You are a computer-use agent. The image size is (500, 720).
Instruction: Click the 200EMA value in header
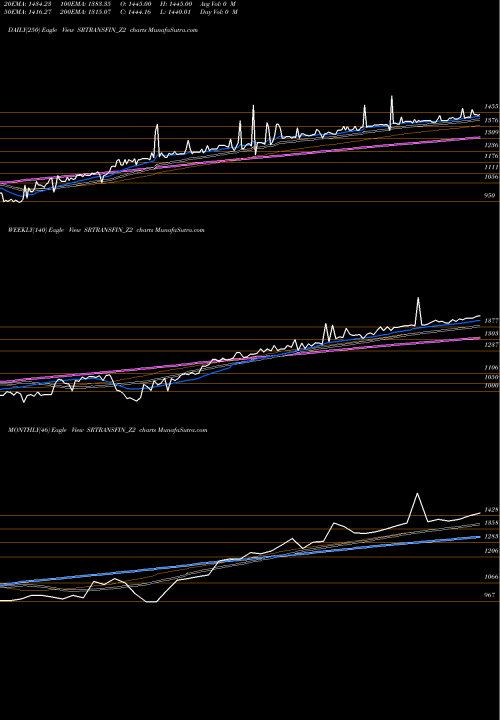pos(85,12)
